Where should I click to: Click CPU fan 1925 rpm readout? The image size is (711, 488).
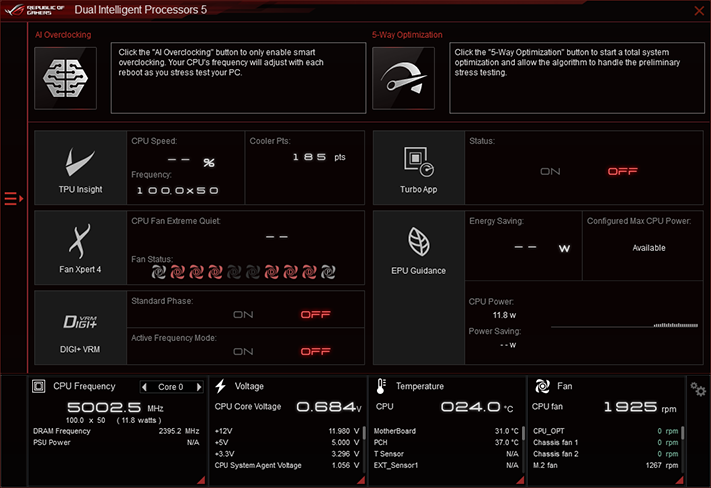[x=640, y=407]
